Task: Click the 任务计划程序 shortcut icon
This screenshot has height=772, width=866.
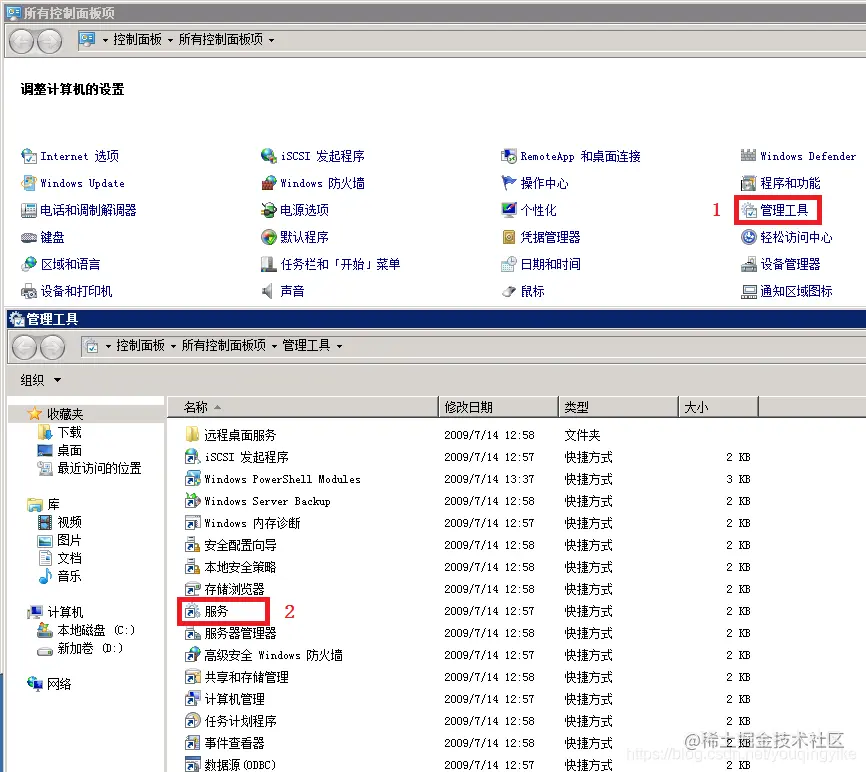Action: (x=192, y=721)
